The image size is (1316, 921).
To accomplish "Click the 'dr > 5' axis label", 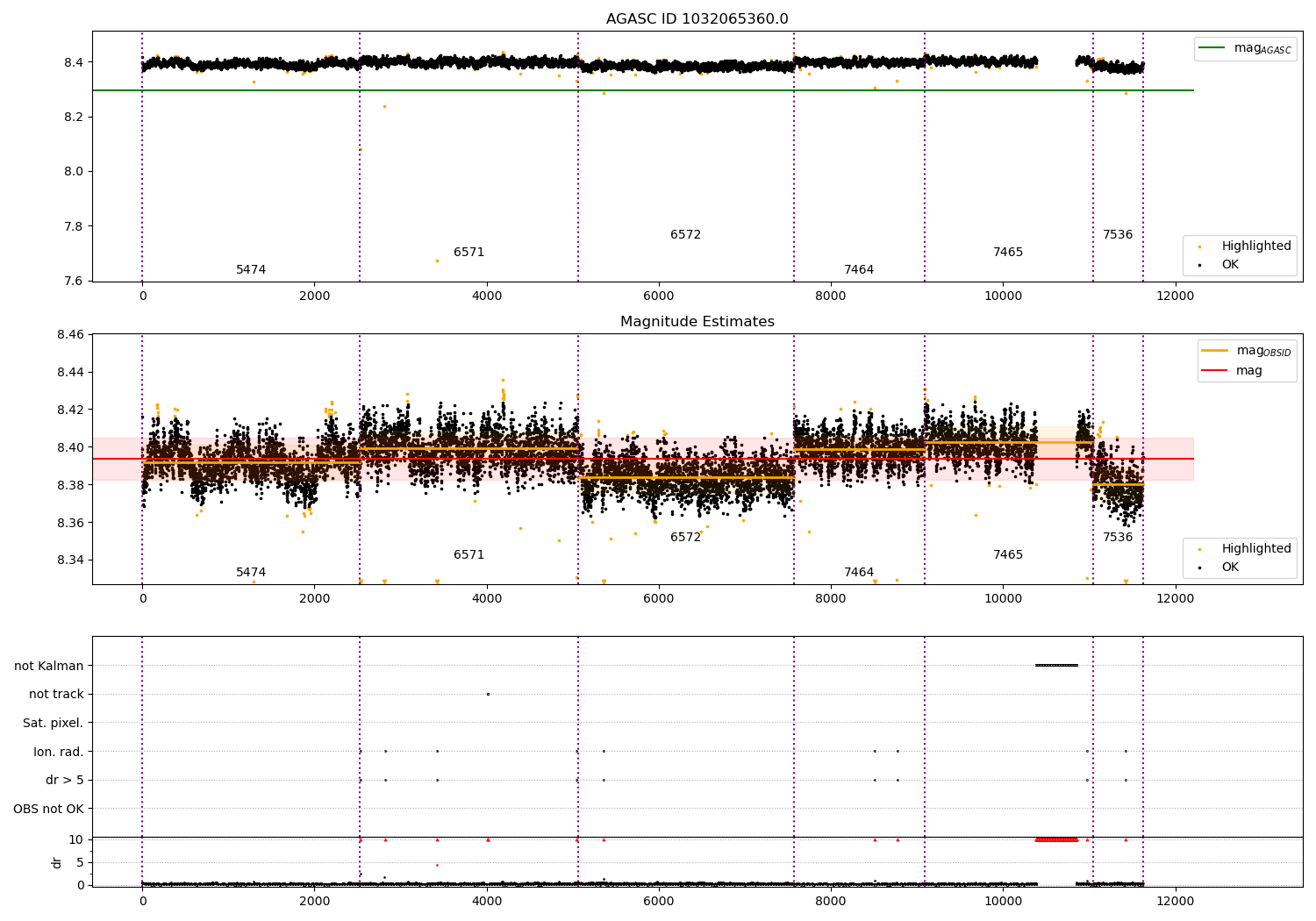I will 65,781.
